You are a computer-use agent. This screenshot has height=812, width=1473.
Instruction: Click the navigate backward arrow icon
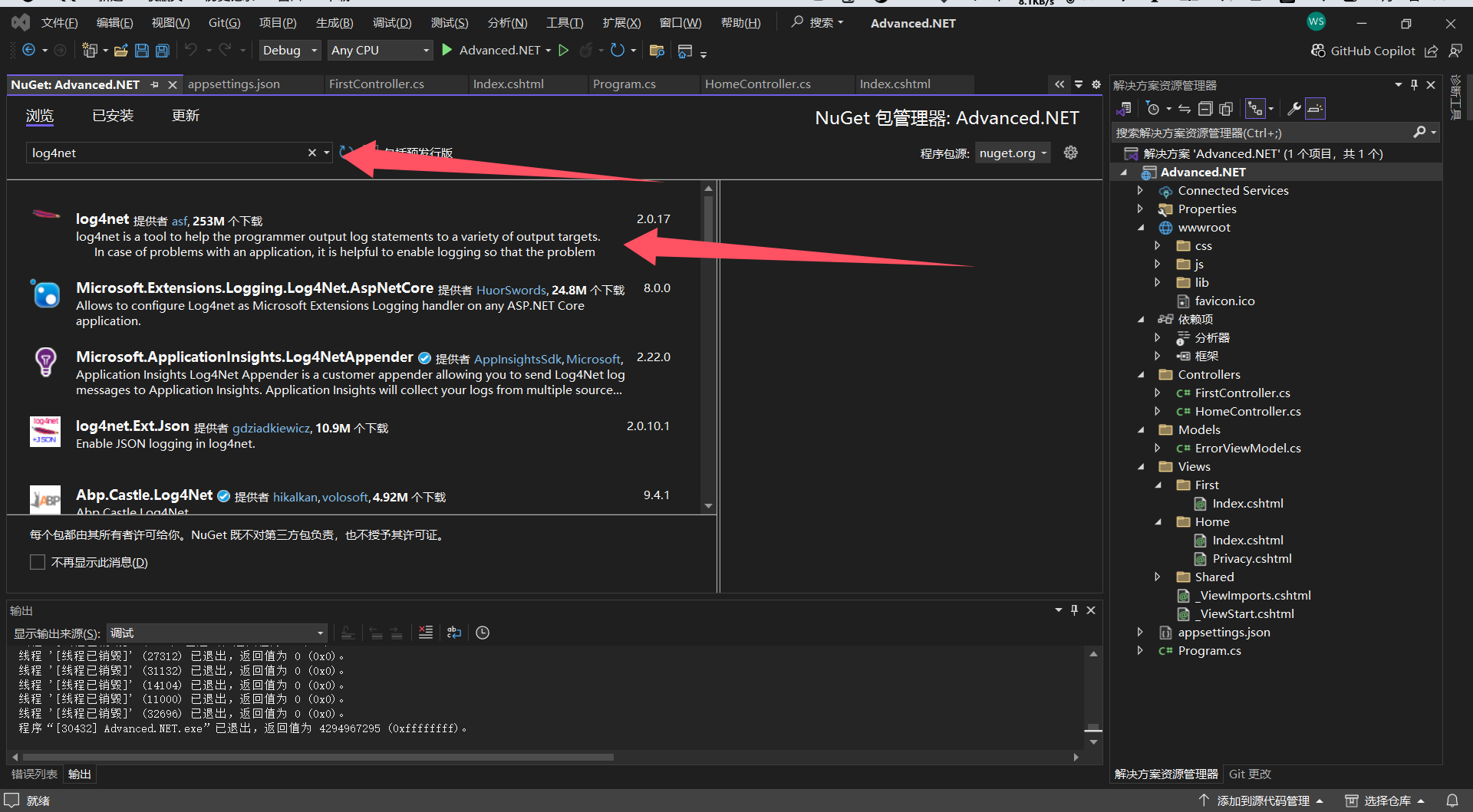click(28, 51)
